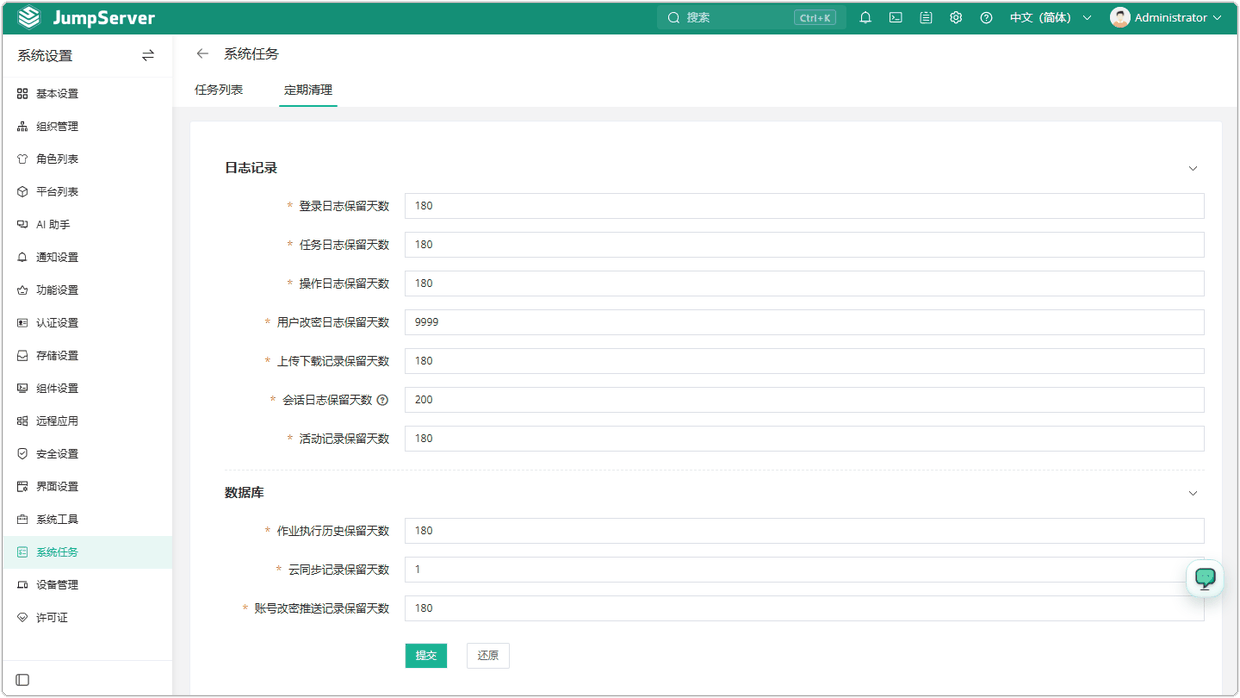Open the settings gear icon in header
Screen dimensions: 1240x698
coord(956,18)
